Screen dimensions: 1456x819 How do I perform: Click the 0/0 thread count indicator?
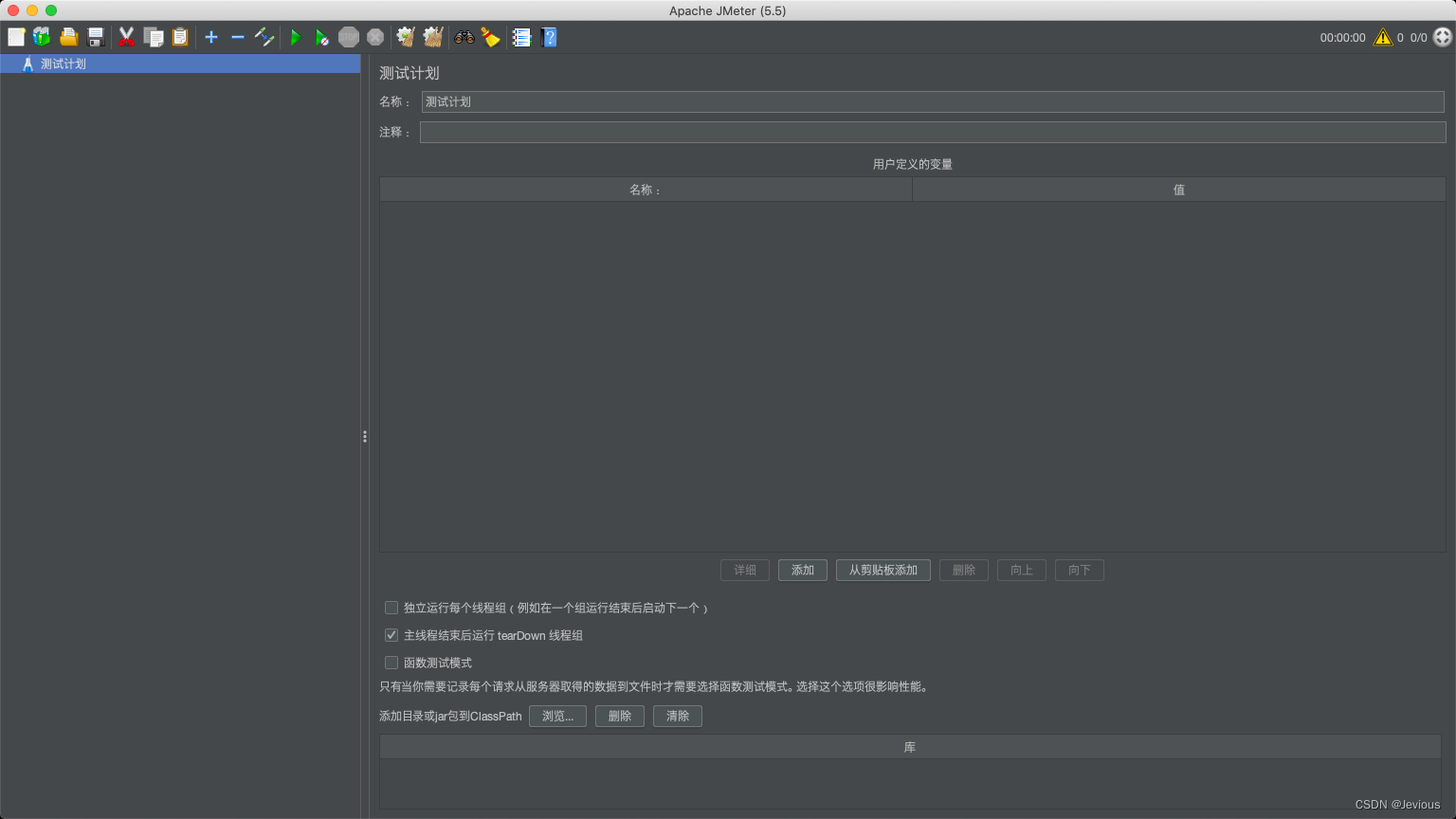[x=1419, y=38]
